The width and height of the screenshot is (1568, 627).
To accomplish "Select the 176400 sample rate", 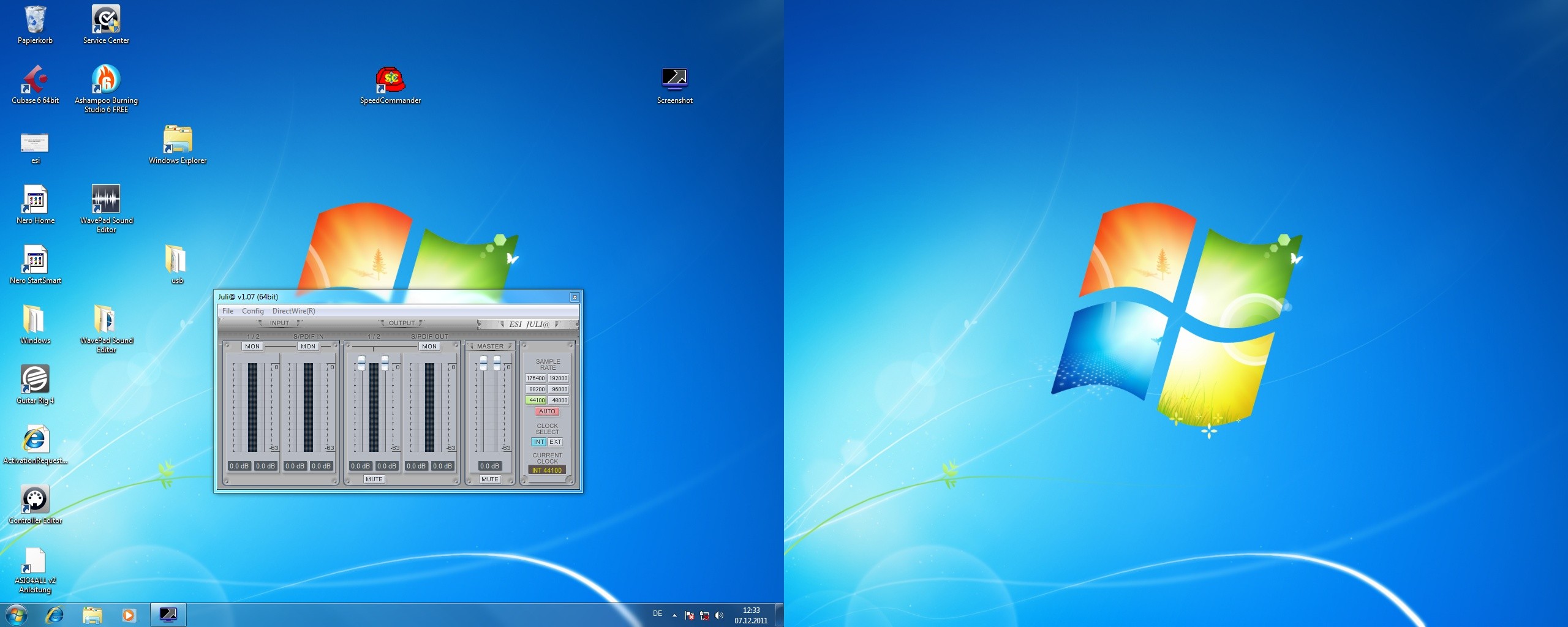I will [x=536, y=378].
